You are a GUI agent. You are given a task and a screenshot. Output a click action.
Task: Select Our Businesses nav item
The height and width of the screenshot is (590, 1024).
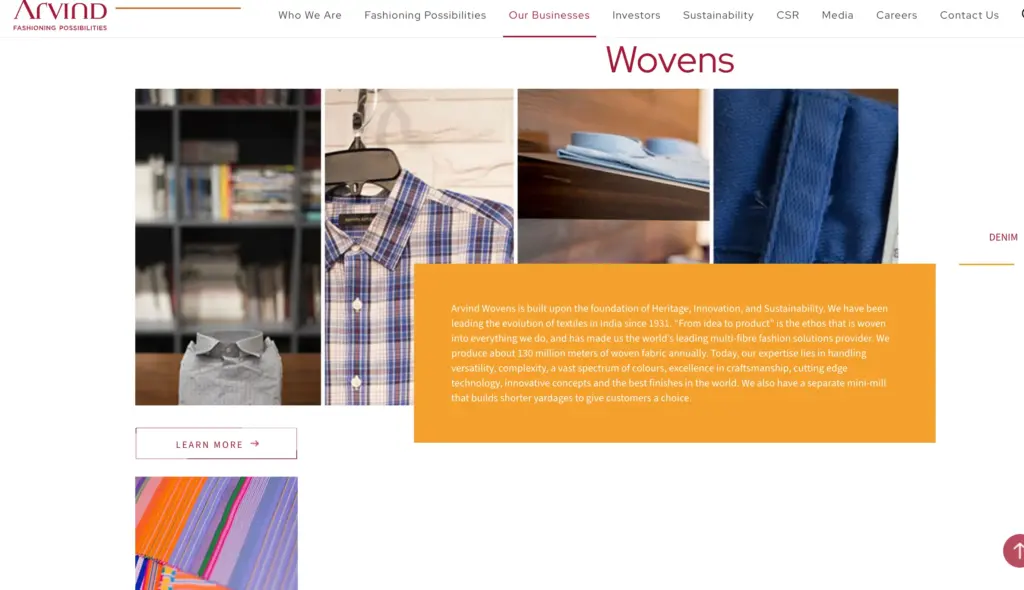pyautogui.click(x=549, y=15)
